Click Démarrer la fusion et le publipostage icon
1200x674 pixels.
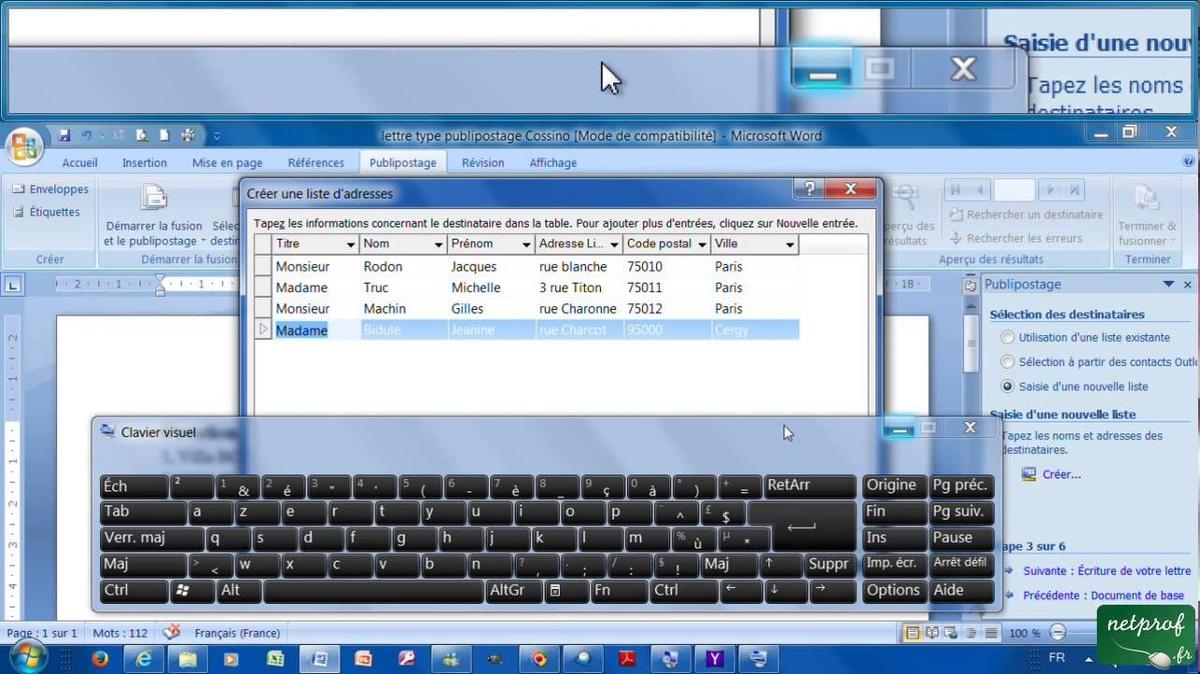153,198
